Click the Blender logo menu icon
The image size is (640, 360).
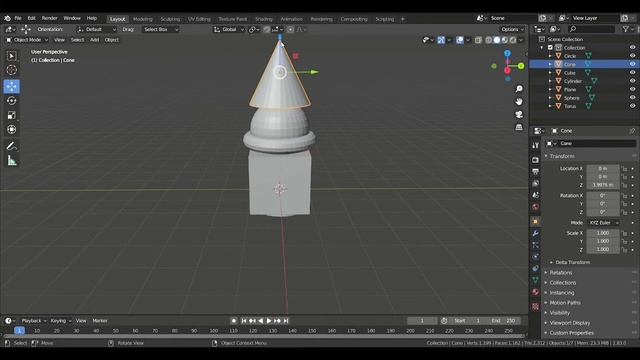coord(7,18)
